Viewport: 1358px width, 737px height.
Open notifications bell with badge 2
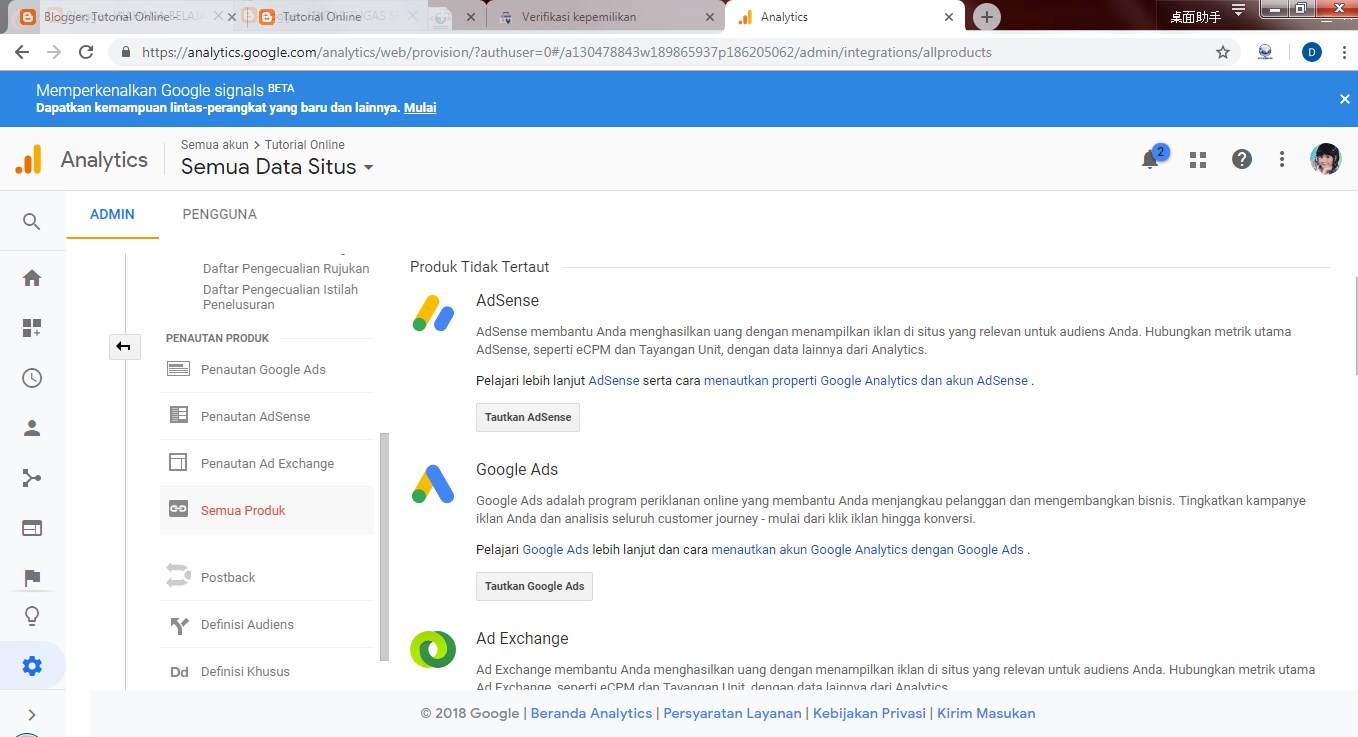[1151, 159]
